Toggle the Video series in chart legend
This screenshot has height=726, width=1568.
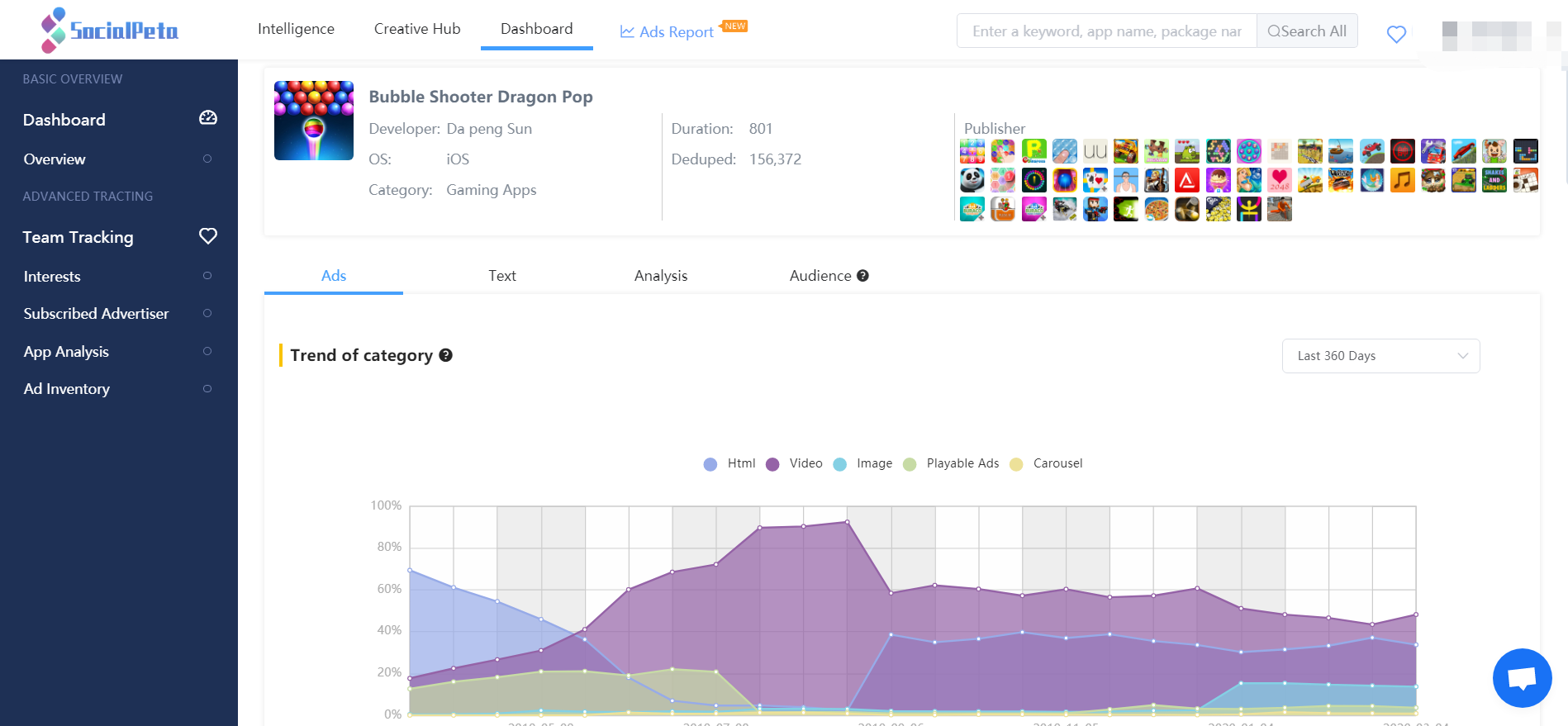tap(794, 463)
